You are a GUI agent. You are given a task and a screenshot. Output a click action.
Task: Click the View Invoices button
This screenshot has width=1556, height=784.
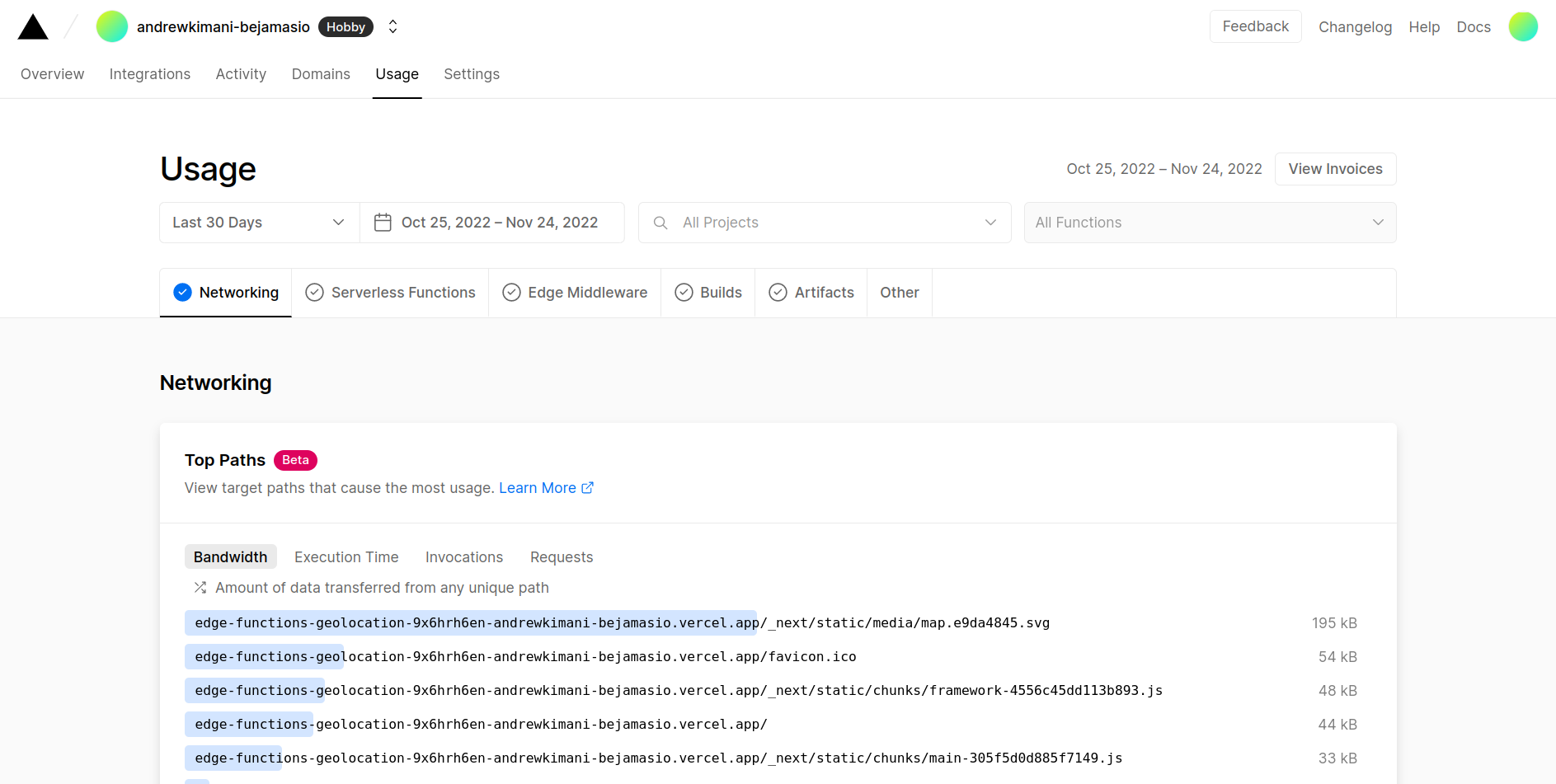(x=1336, y=169)
